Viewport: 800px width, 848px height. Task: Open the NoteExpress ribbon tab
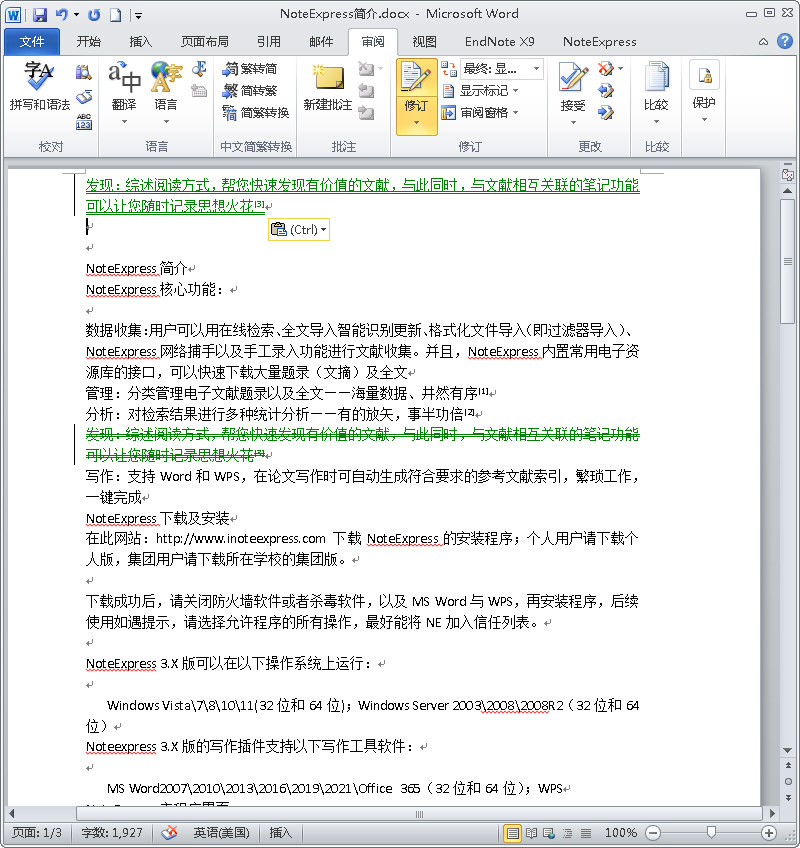[599, 42]
